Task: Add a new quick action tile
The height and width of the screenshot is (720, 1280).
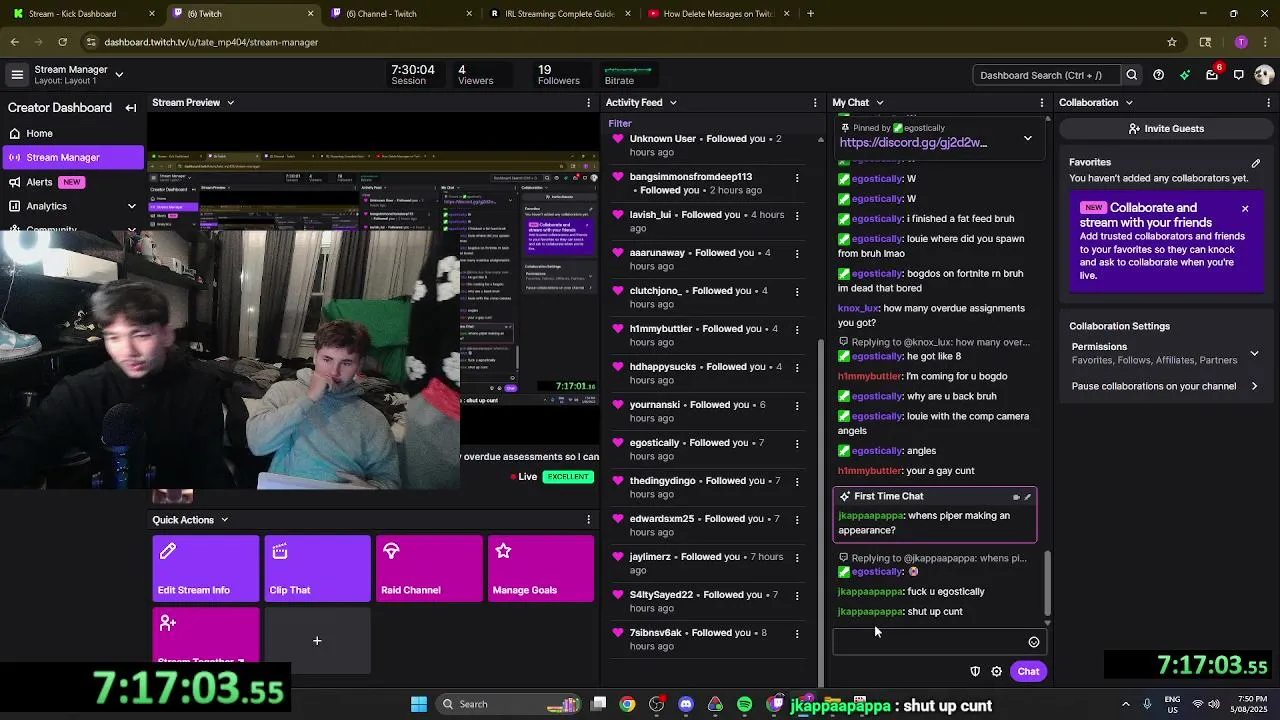Action: coord(317,640)
